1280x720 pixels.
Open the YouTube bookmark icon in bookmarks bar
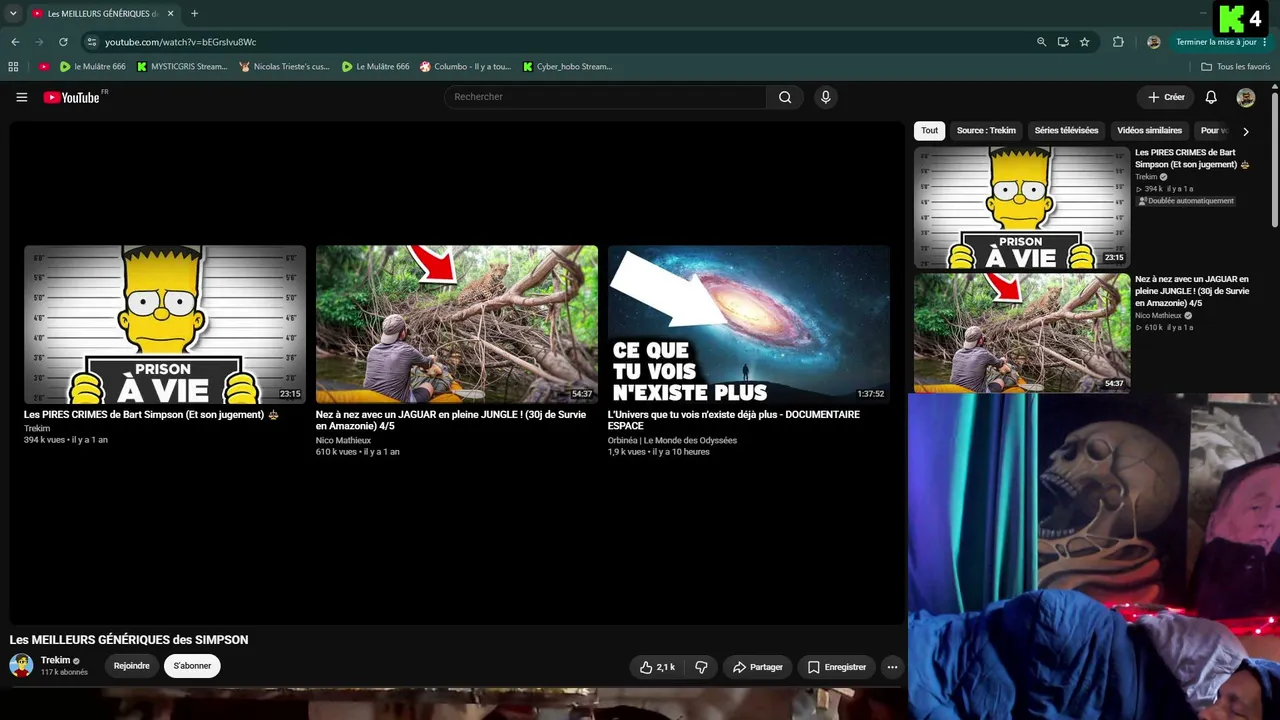click(x=44, y=67)
